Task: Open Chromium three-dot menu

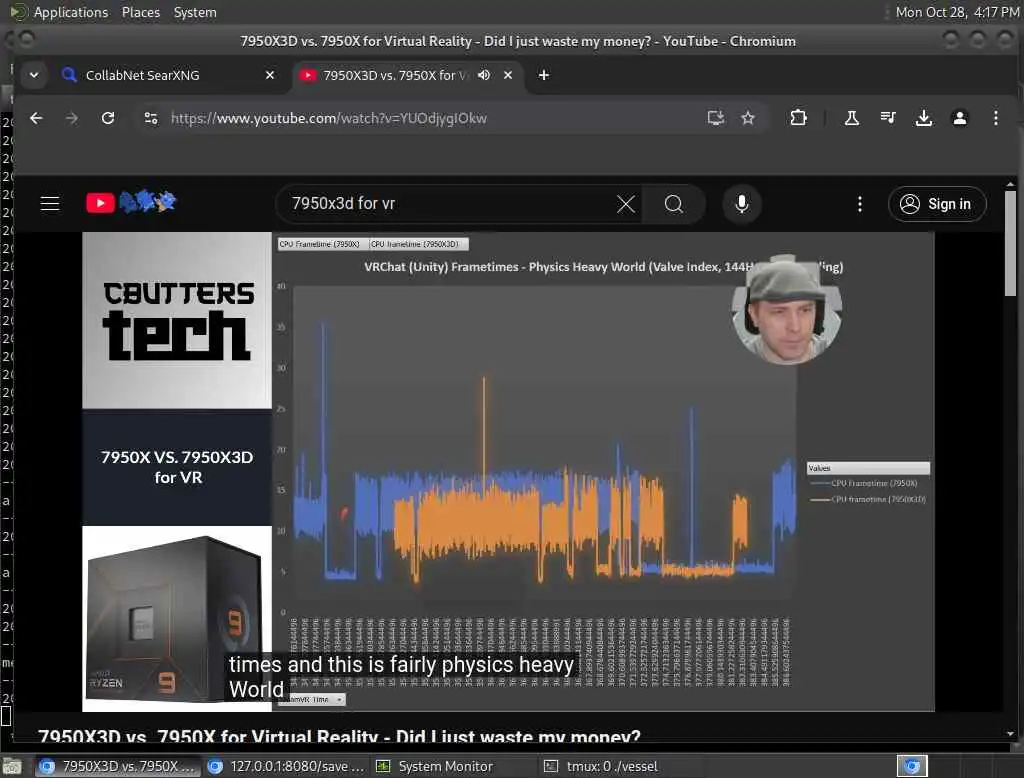Action: [x=995, y=118]
